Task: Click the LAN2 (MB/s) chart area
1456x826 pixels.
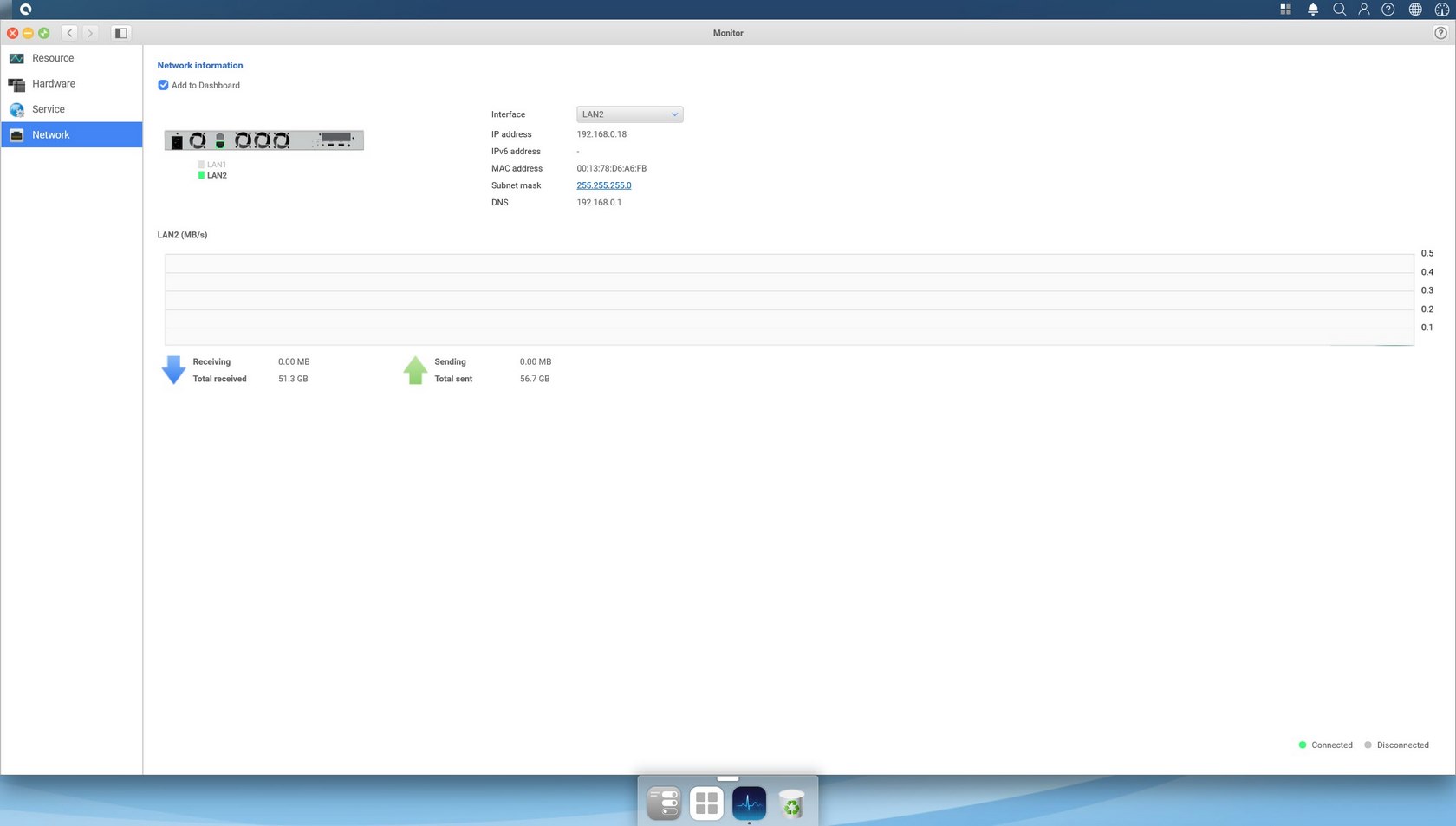Action: click(790, 300)
